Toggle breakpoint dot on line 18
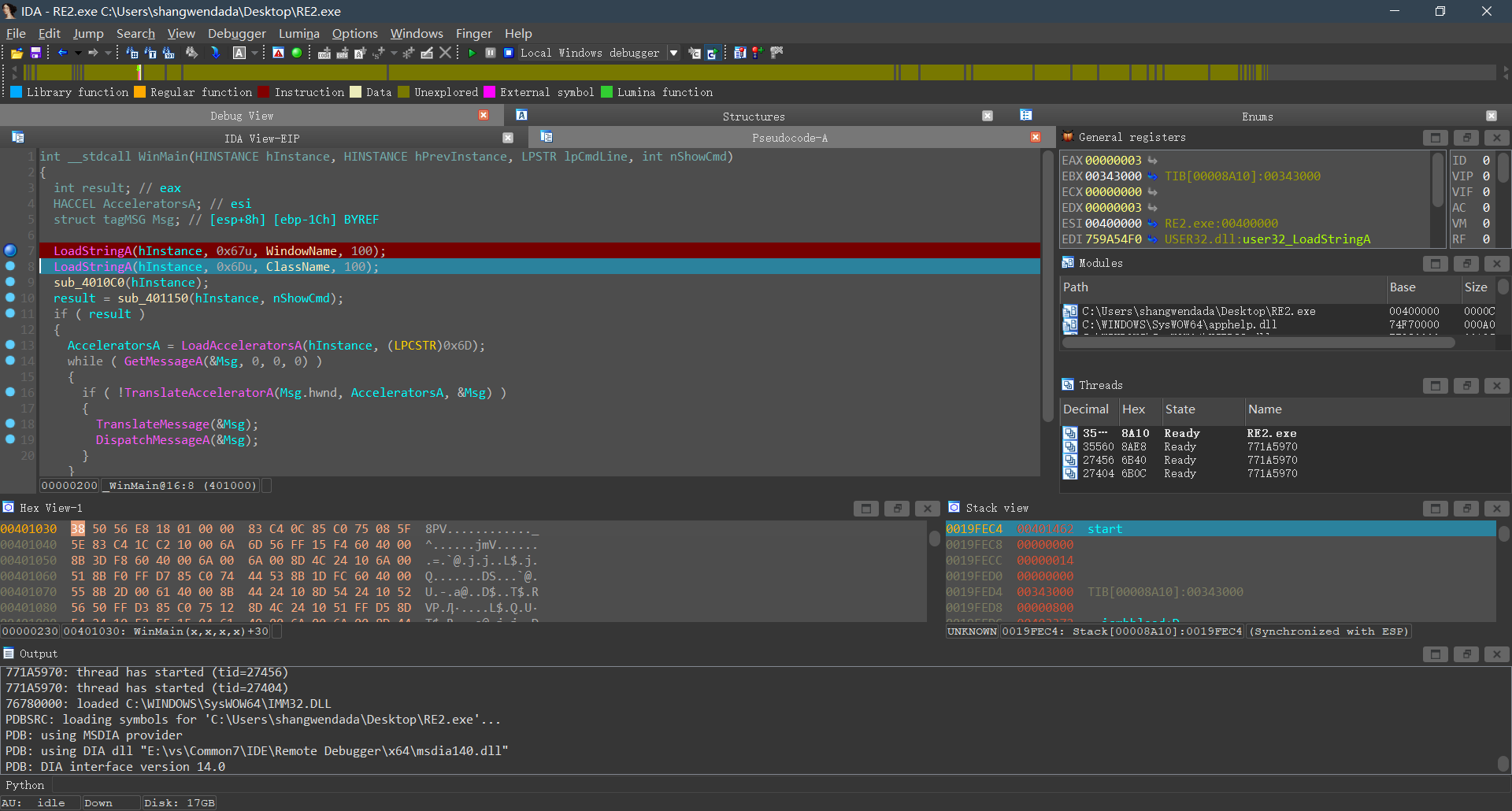 (10, 424)
